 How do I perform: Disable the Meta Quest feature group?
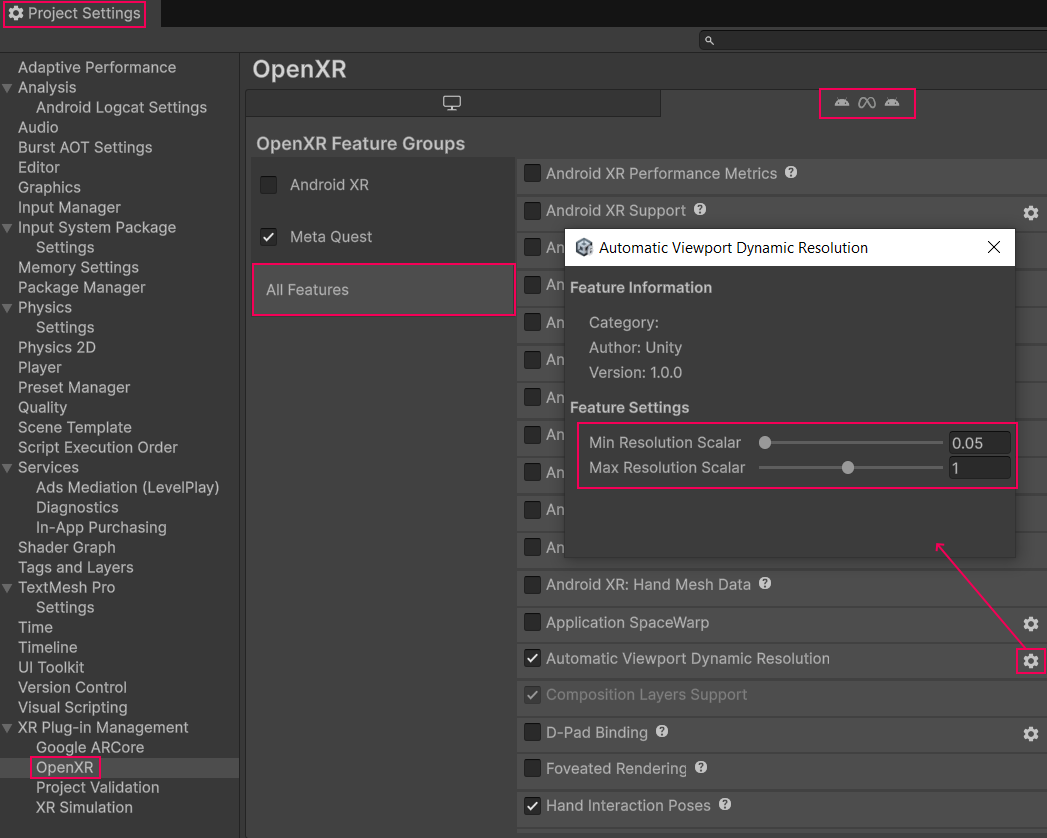[x=268, y=237]
